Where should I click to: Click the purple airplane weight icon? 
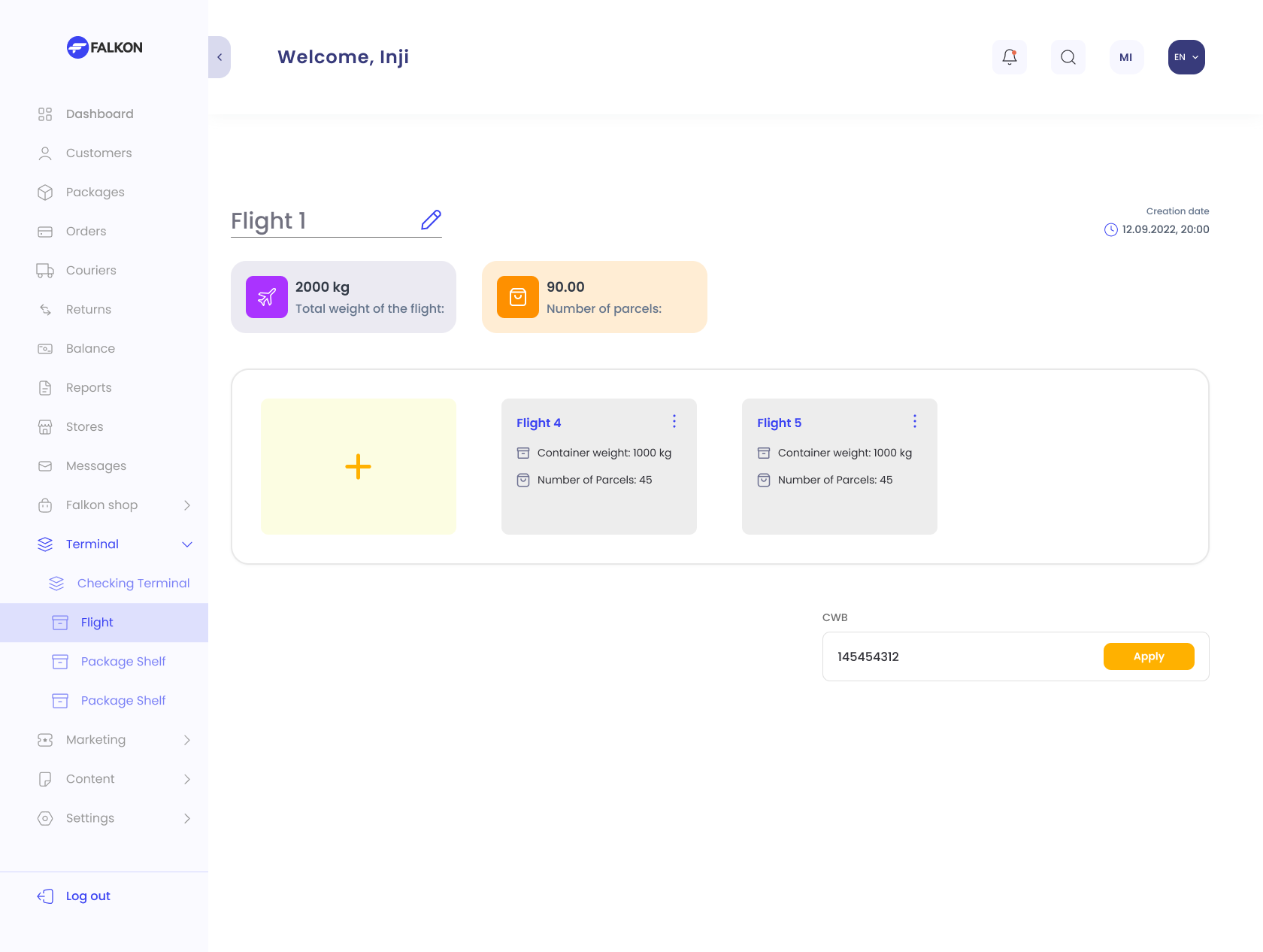[x=267, y=297]
